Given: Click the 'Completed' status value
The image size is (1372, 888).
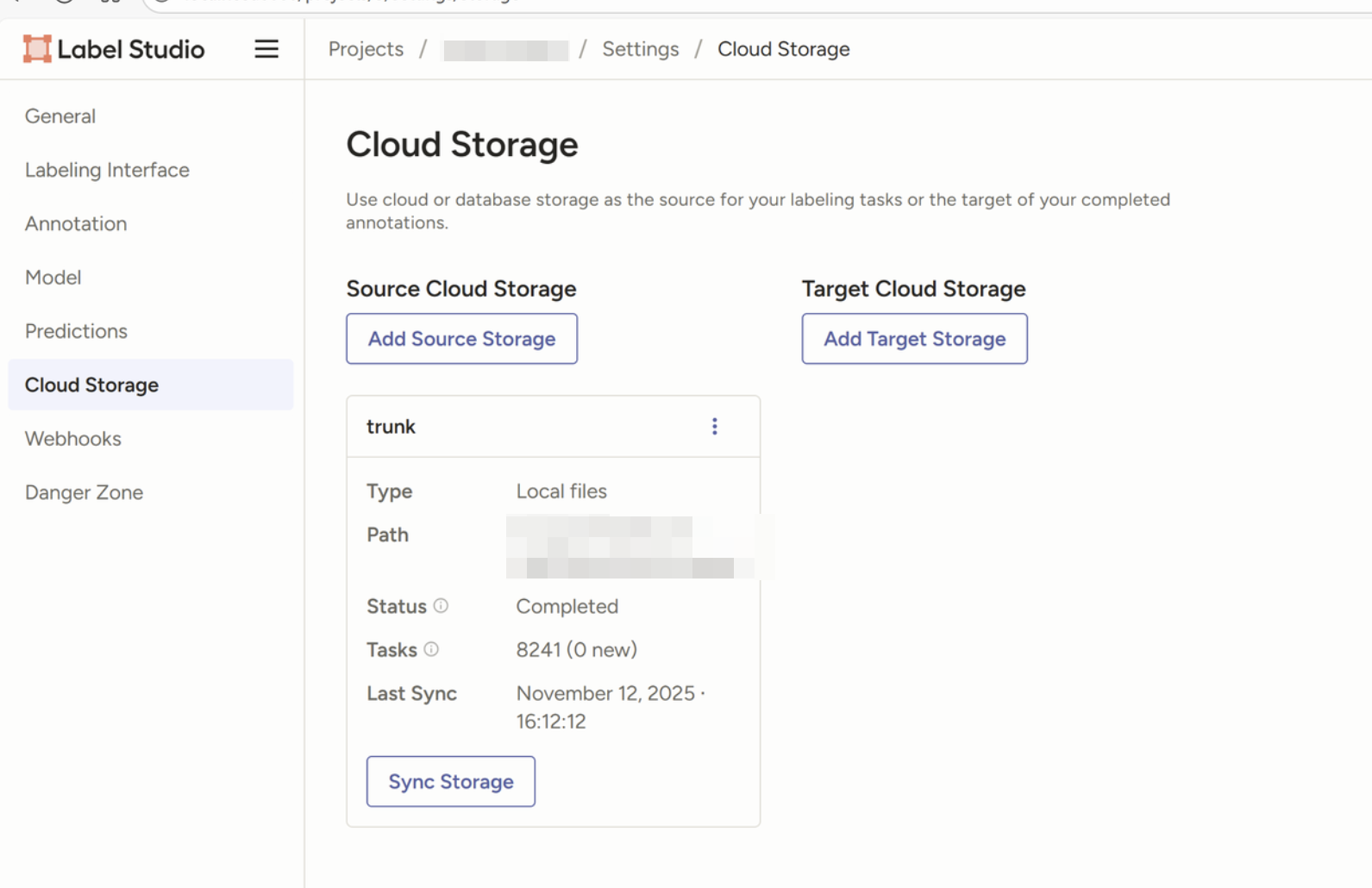Looking at the screenshot, I should [x=567, y=606].
